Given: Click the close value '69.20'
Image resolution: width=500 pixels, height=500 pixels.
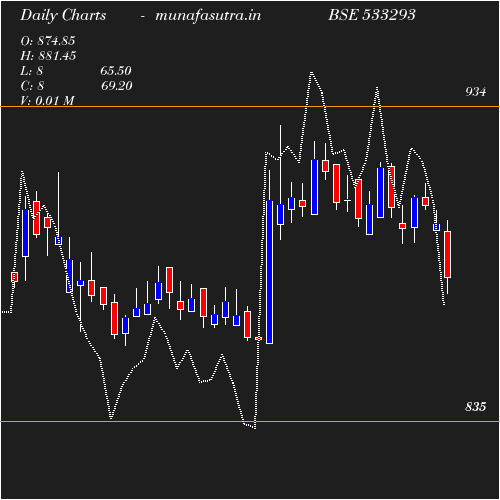Looking at the screenshot, I should coord(117,86).
